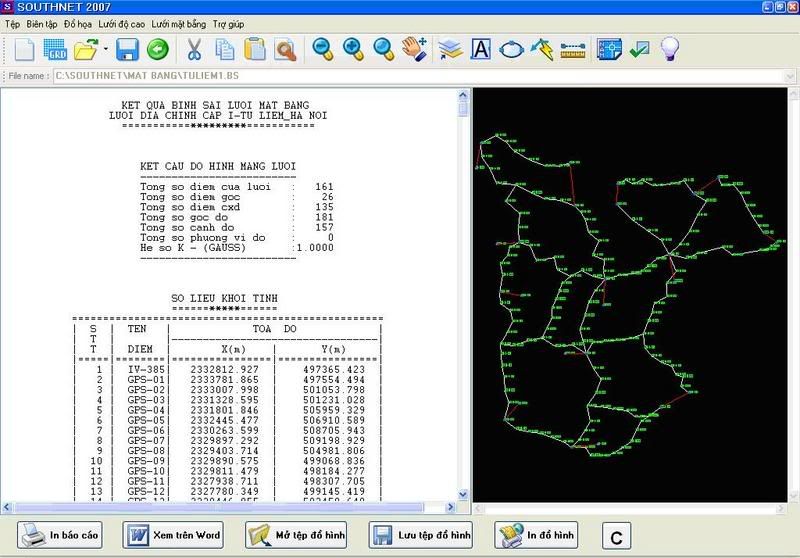The image size is (800, 558).
Task: Cut selection with the scissors icon
Action: (194, 49)
